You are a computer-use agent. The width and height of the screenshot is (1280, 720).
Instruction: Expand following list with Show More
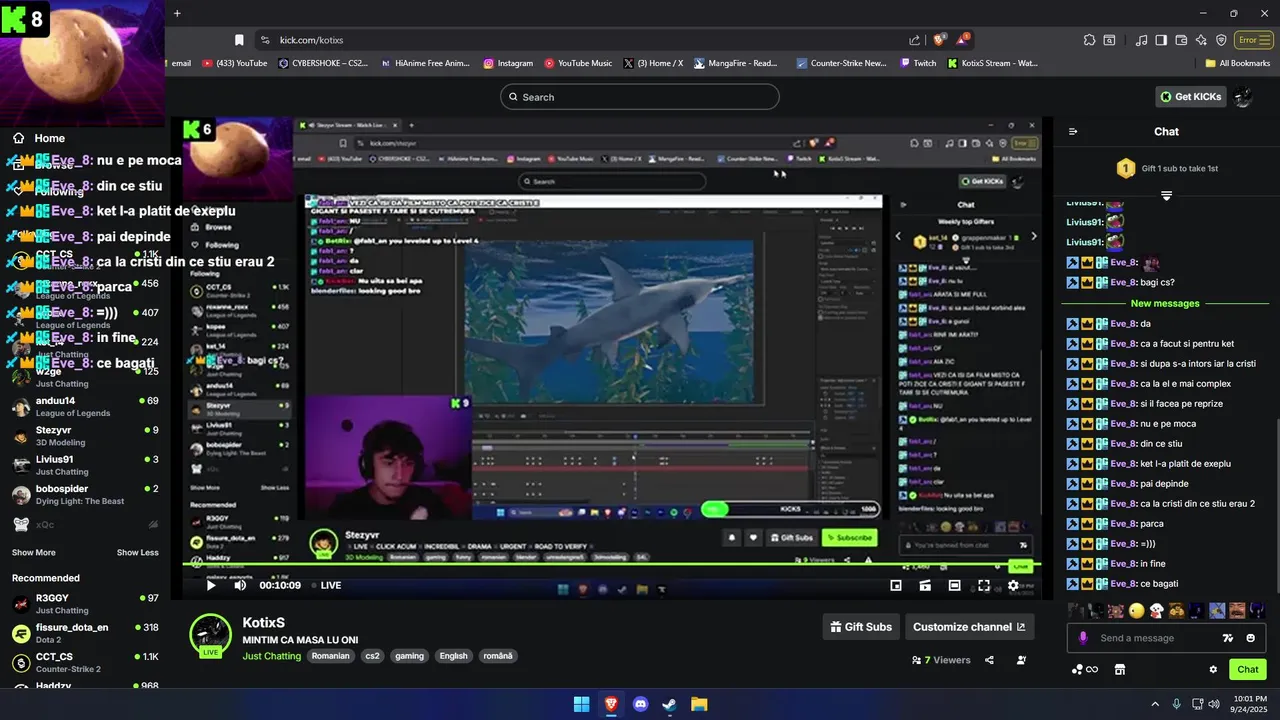point(34,552)
